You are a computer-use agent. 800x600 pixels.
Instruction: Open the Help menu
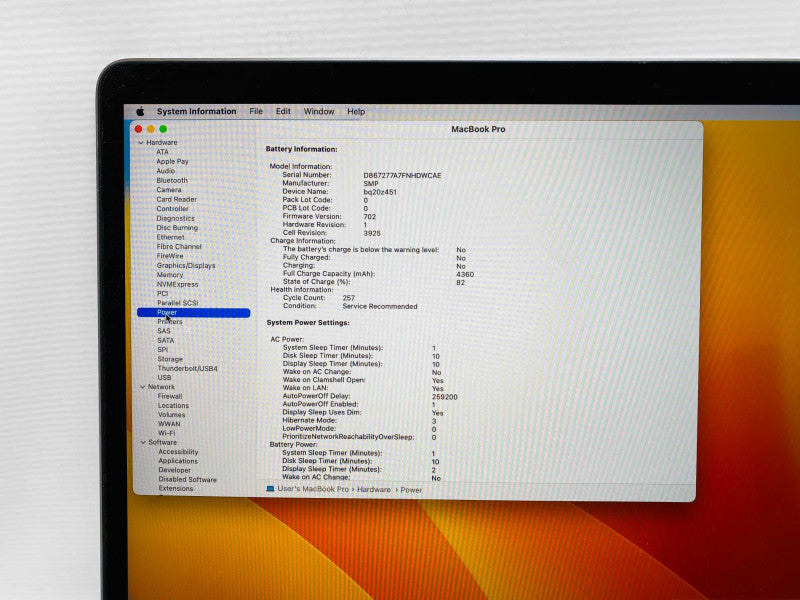pyautogui.click(x=356, y=111)
